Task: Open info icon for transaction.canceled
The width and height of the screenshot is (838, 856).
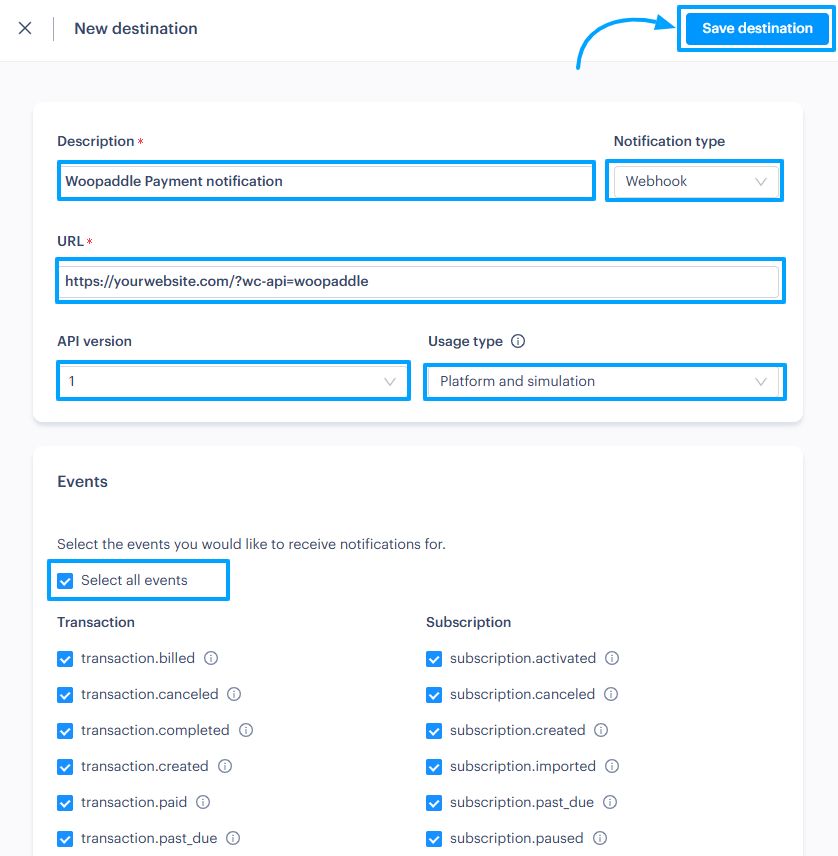Action: 234,694
